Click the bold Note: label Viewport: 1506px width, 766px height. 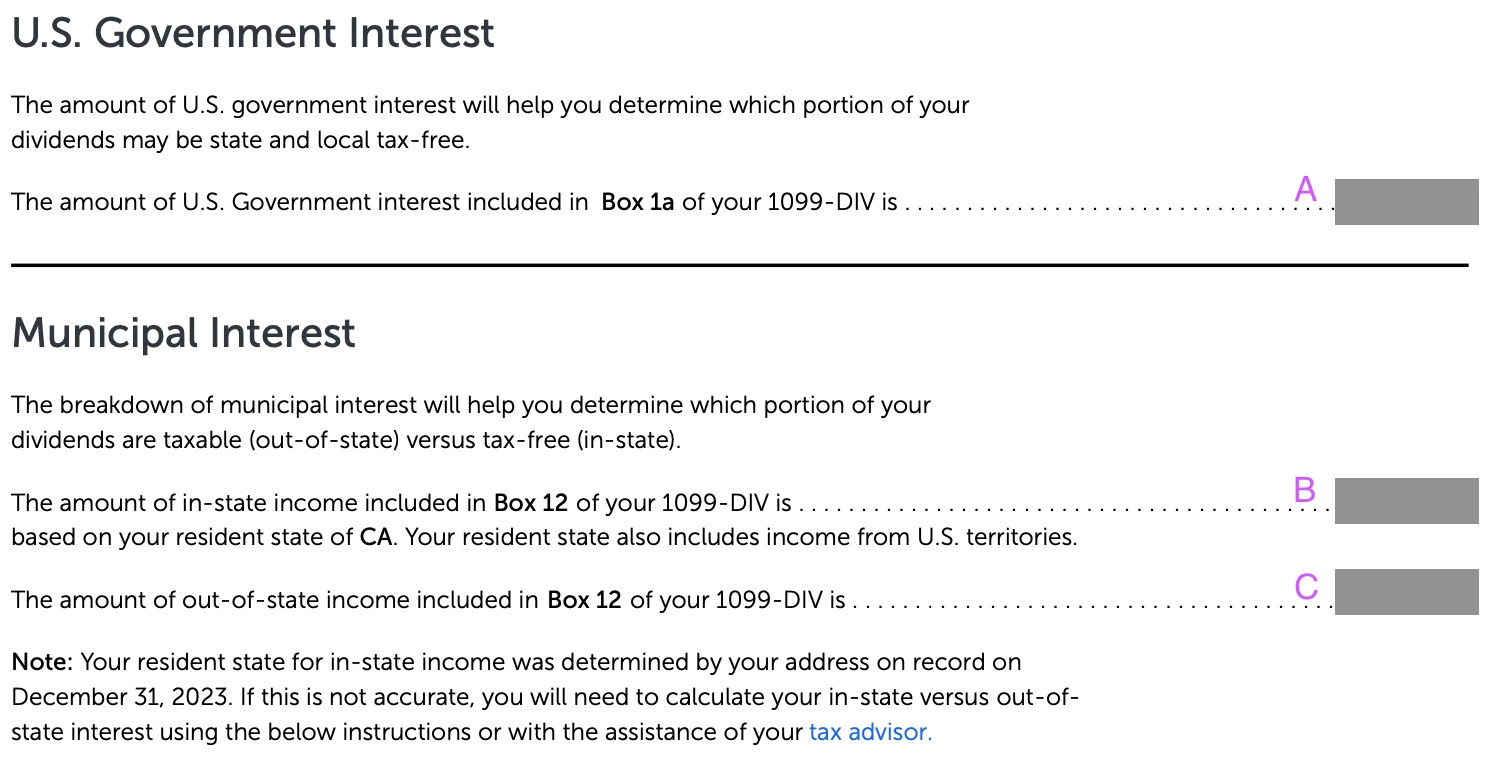pos(42,662)
